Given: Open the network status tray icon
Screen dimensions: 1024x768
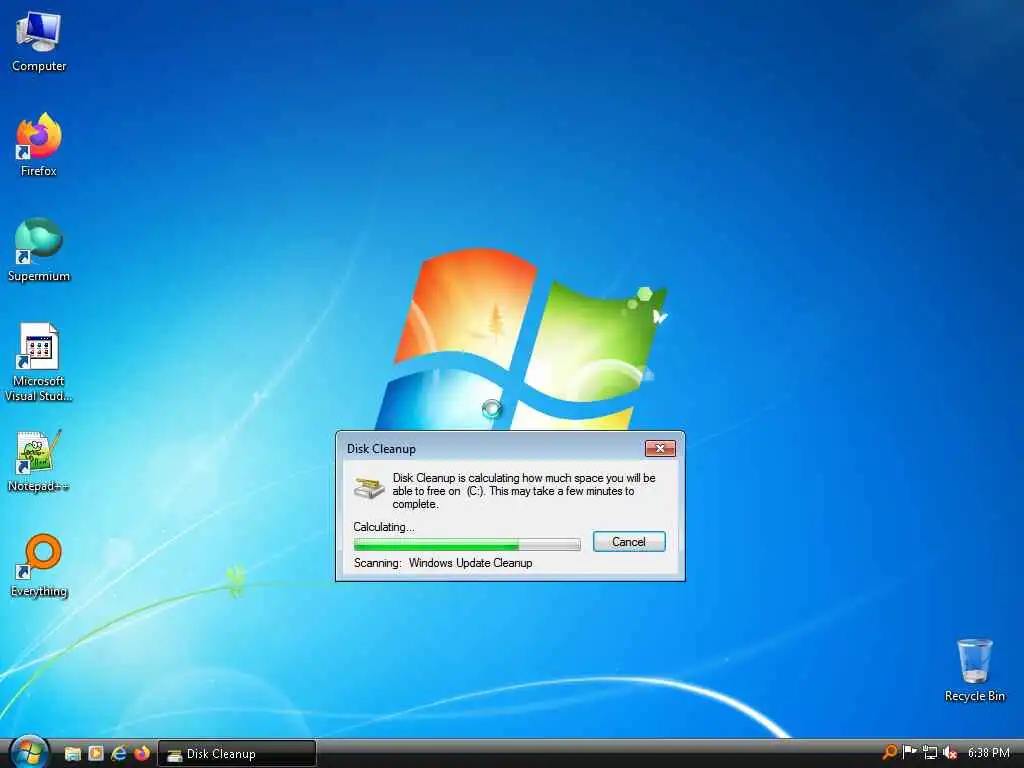Looking at the screenshot, I should click(930, 753).
